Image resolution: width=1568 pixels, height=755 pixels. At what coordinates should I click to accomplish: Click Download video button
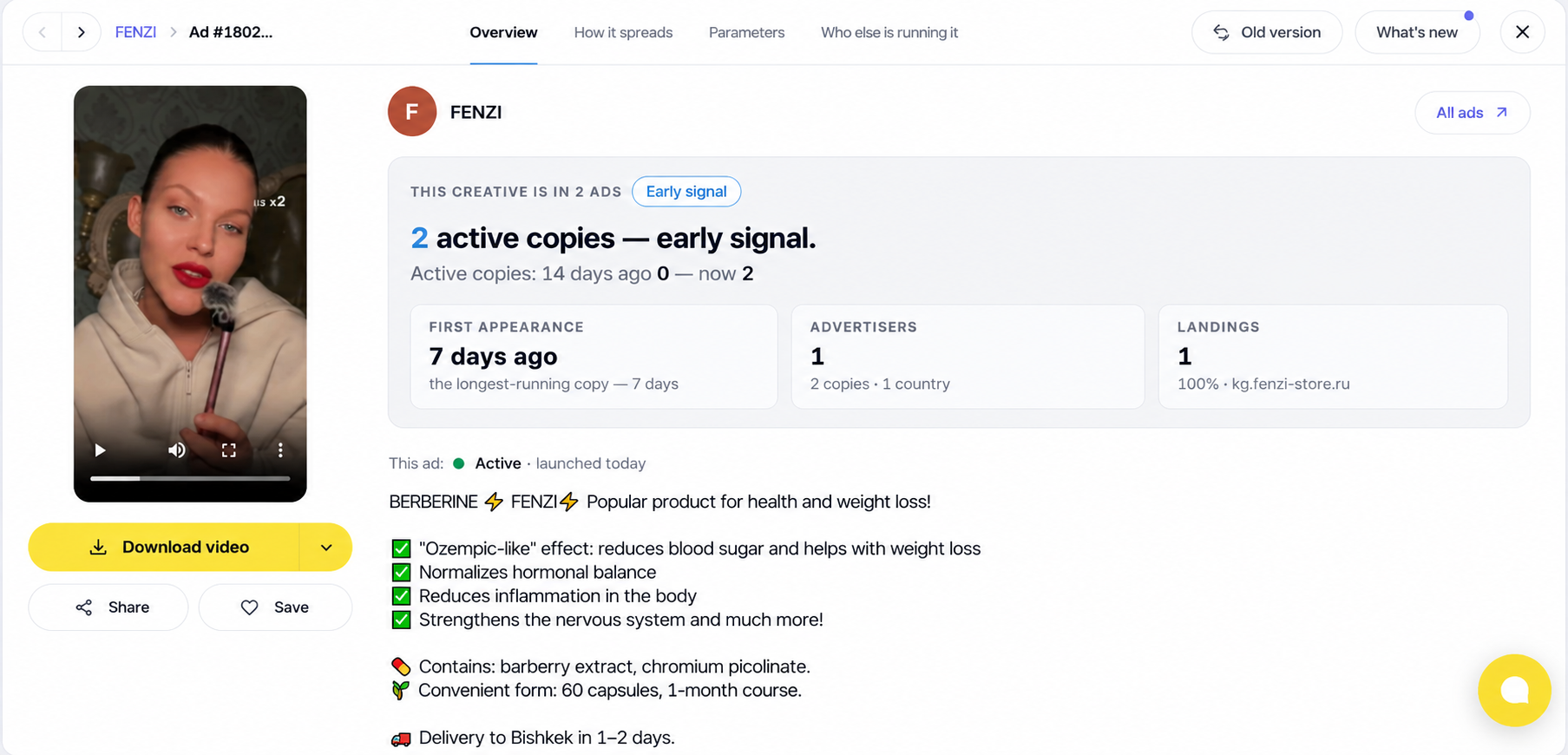tap(164, 547)
